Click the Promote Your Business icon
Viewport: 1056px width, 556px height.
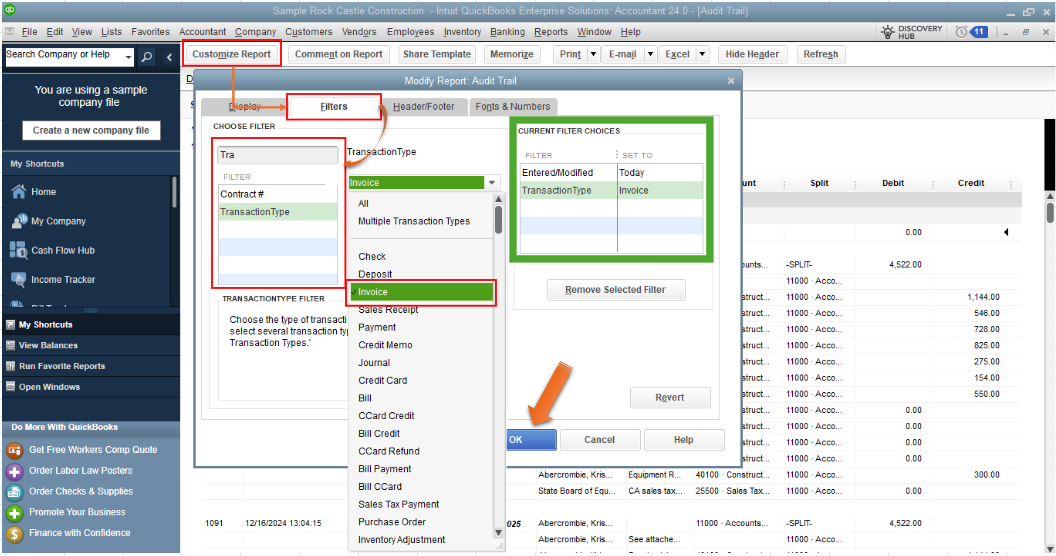[x=14, y=512]
